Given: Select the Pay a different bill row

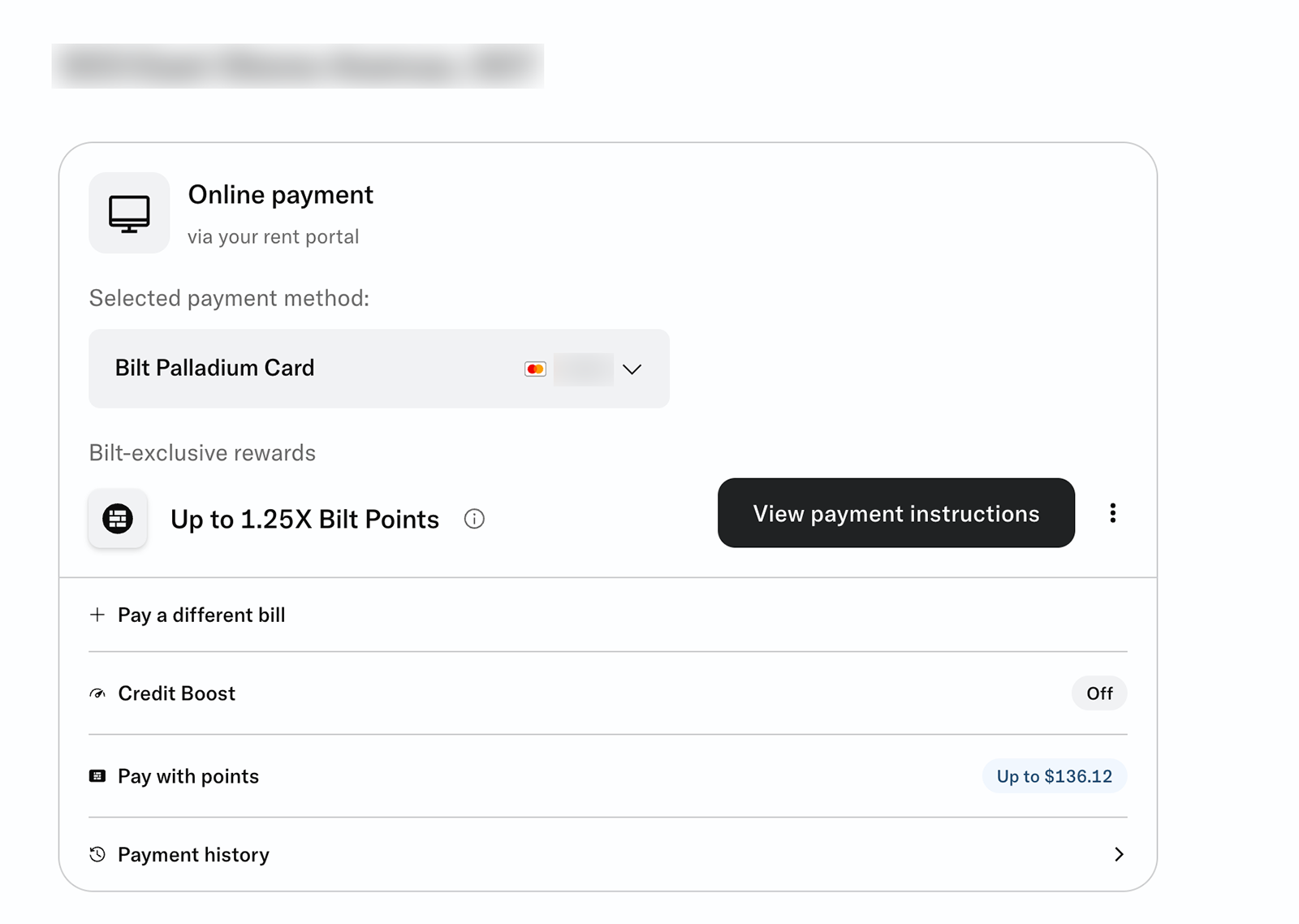Looking at the screenshot, I should point(201,615).
